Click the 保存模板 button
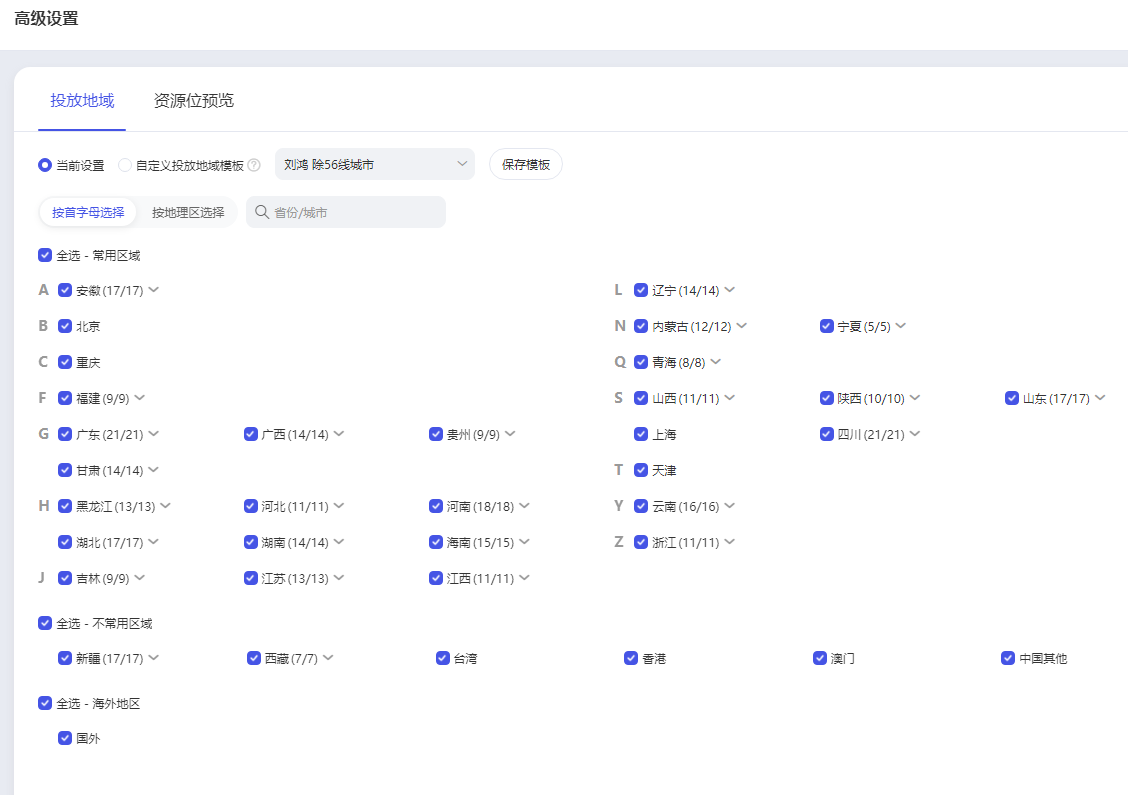1128x795 pixels. click(x=526, y=164)
